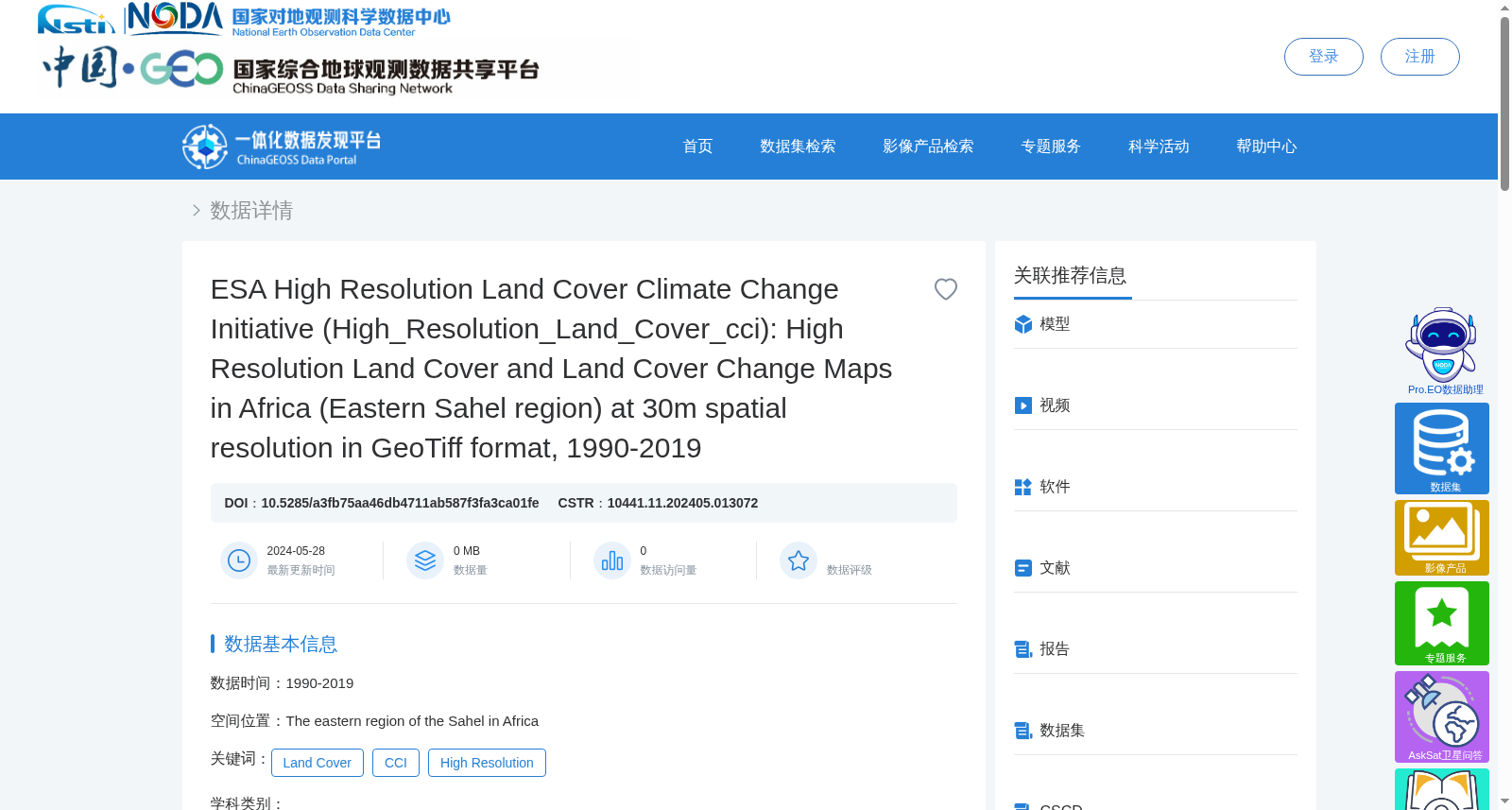This screenshot has height=810, width=1512.
Task: Favorite this dataset with the heart icon
Action: 945,289
